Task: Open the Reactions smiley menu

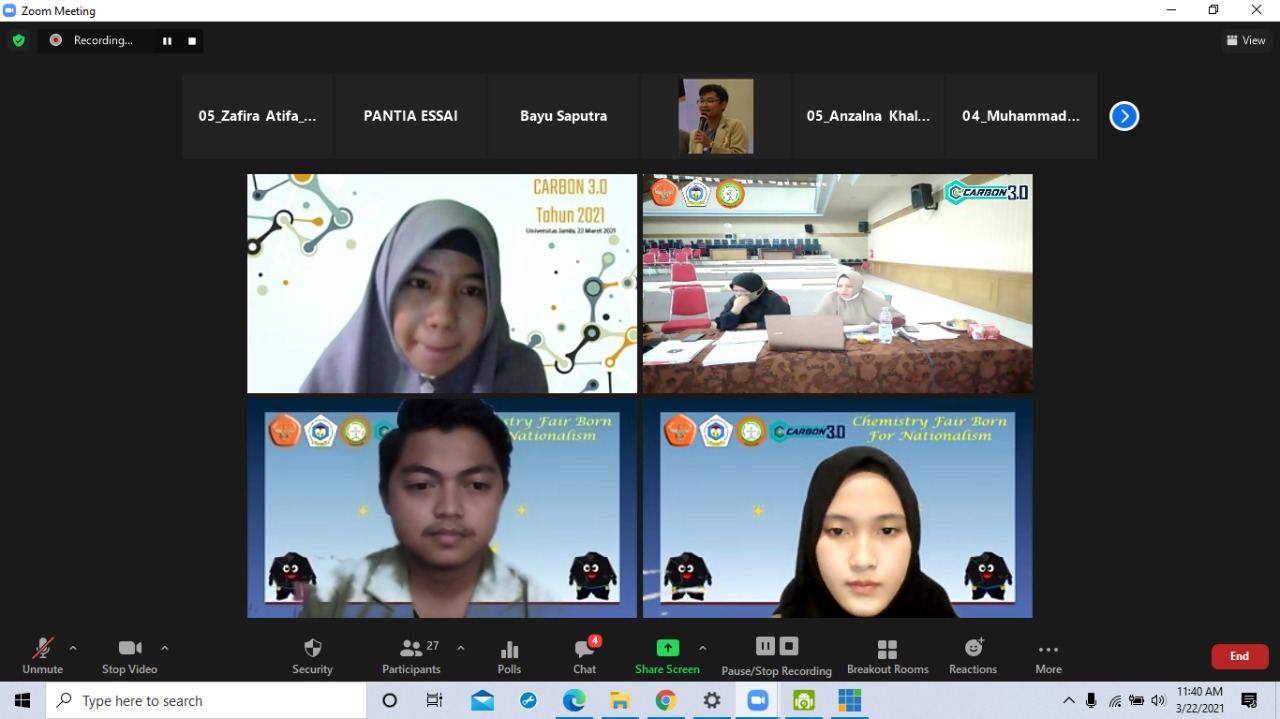Action: (973, 656)
